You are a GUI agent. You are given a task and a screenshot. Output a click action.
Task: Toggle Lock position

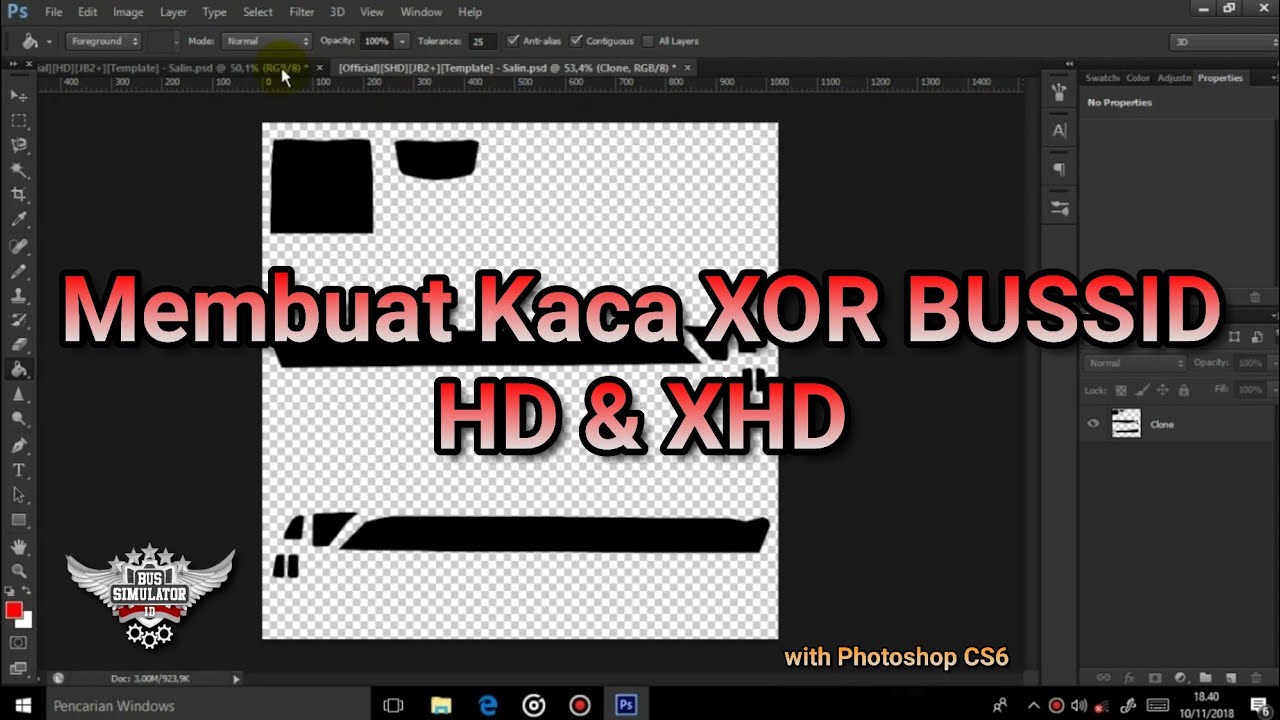point(1162,390)
